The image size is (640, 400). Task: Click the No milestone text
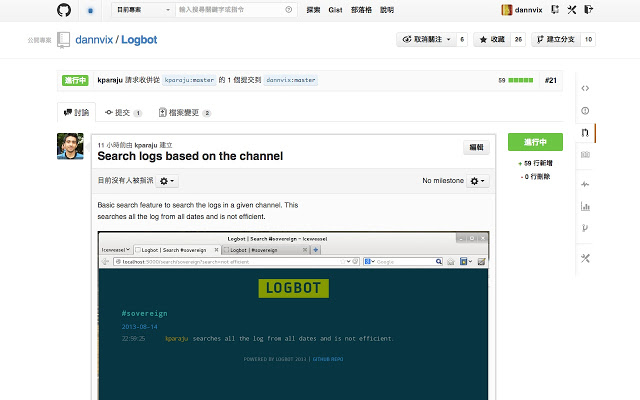tap(443, 180)
